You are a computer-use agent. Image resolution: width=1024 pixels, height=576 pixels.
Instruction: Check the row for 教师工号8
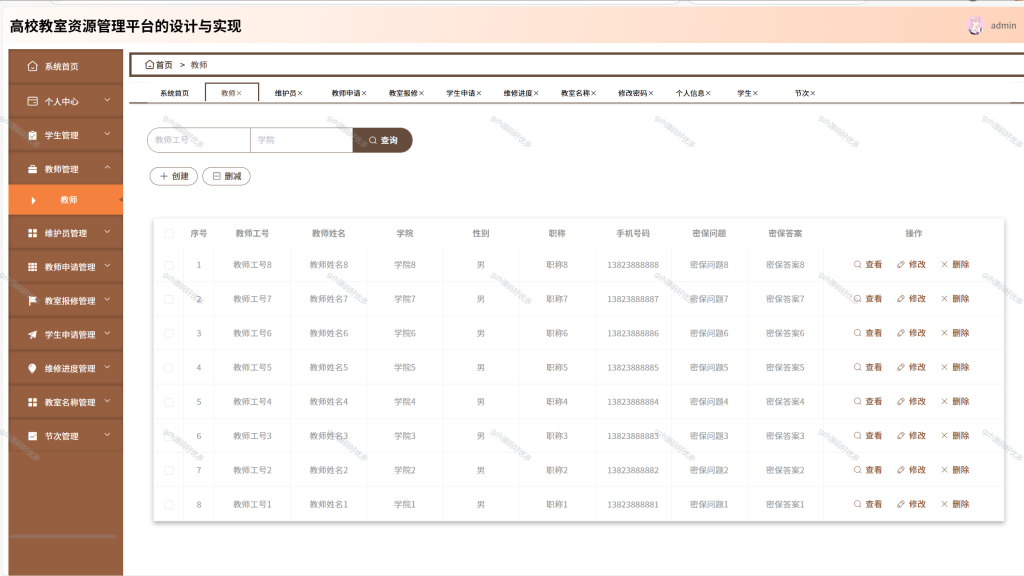tap(168, 265)
